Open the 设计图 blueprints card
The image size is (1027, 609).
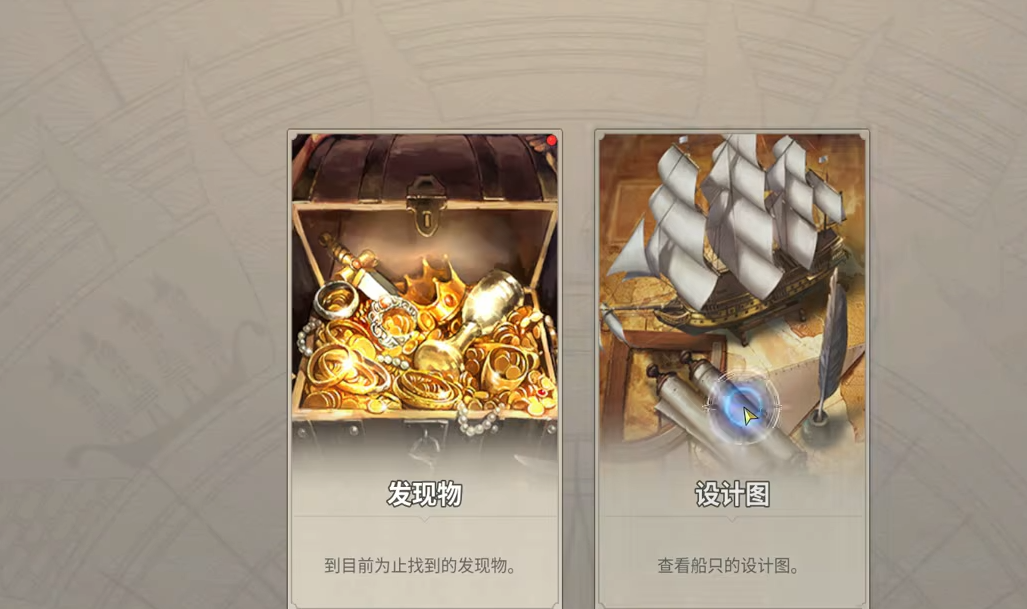[732, 370]
